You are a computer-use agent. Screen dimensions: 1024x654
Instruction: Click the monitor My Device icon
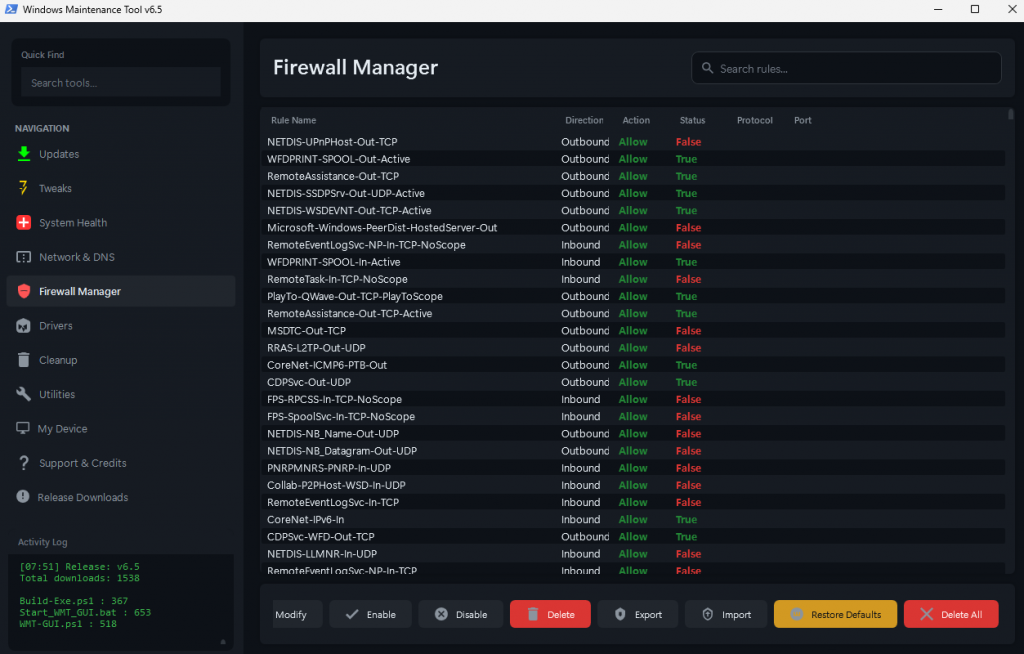(x=23, y=428)
